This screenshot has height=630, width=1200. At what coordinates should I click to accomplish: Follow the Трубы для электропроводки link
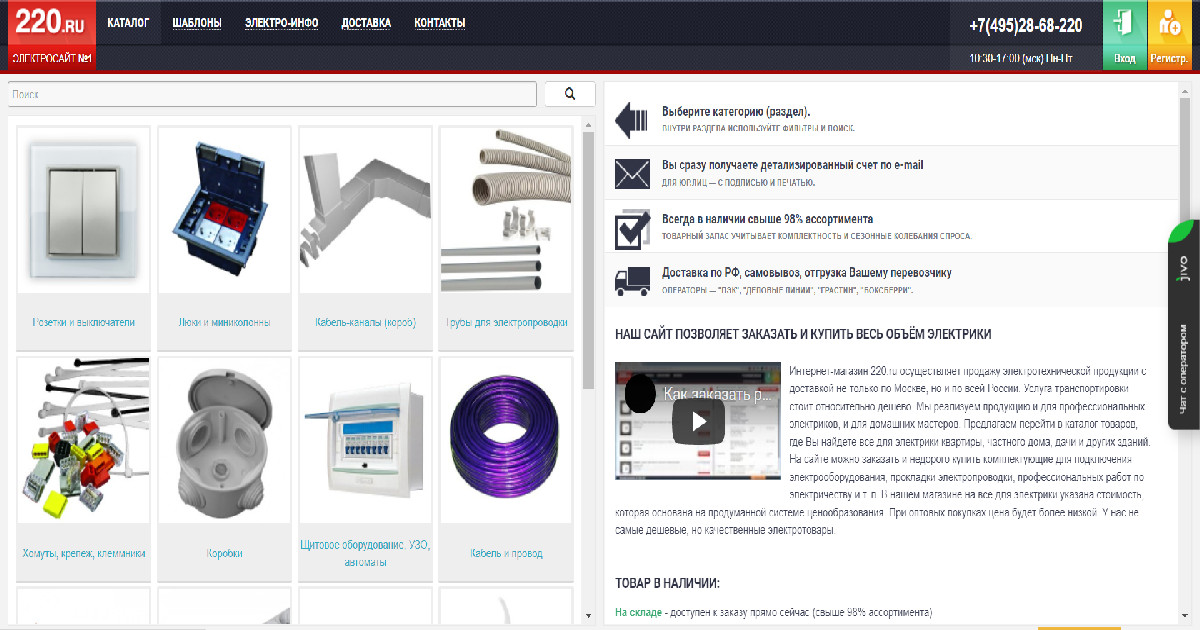point(506,323)
